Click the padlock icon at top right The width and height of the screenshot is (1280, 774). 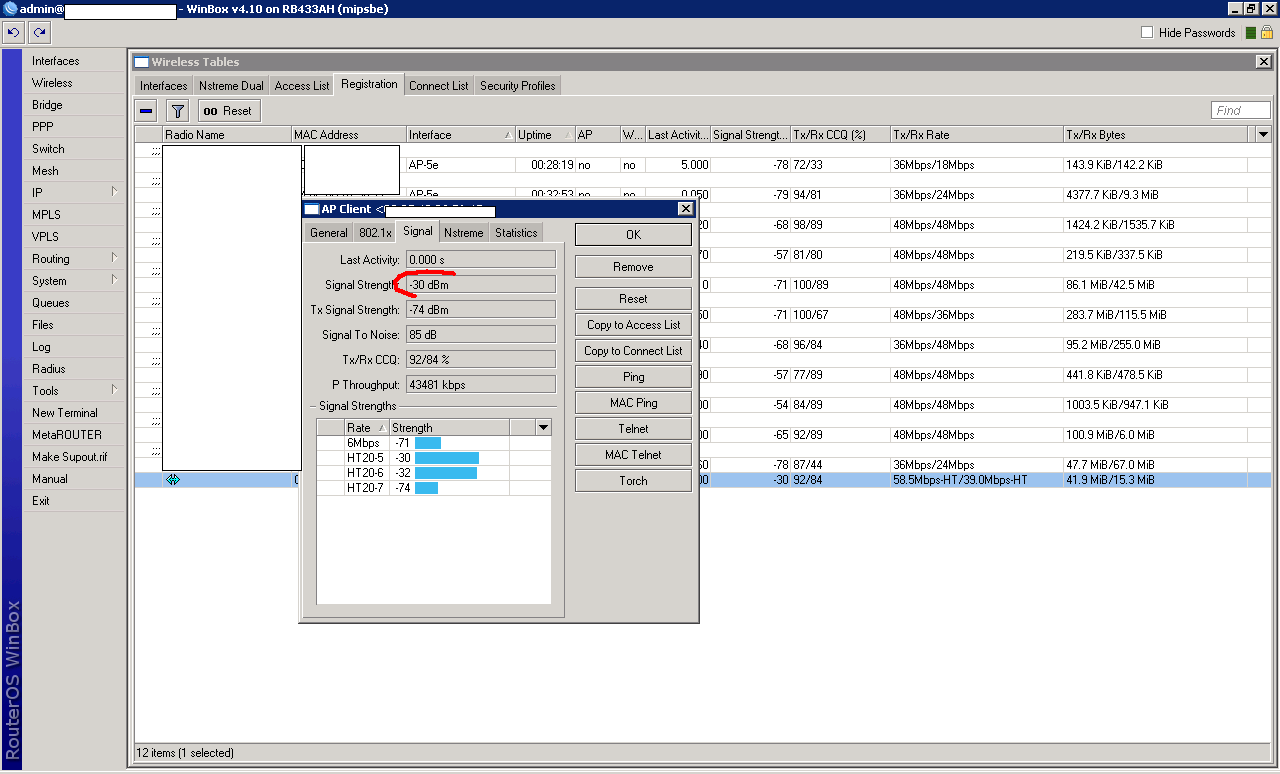pyautogui.click(x=1266, y=33)
